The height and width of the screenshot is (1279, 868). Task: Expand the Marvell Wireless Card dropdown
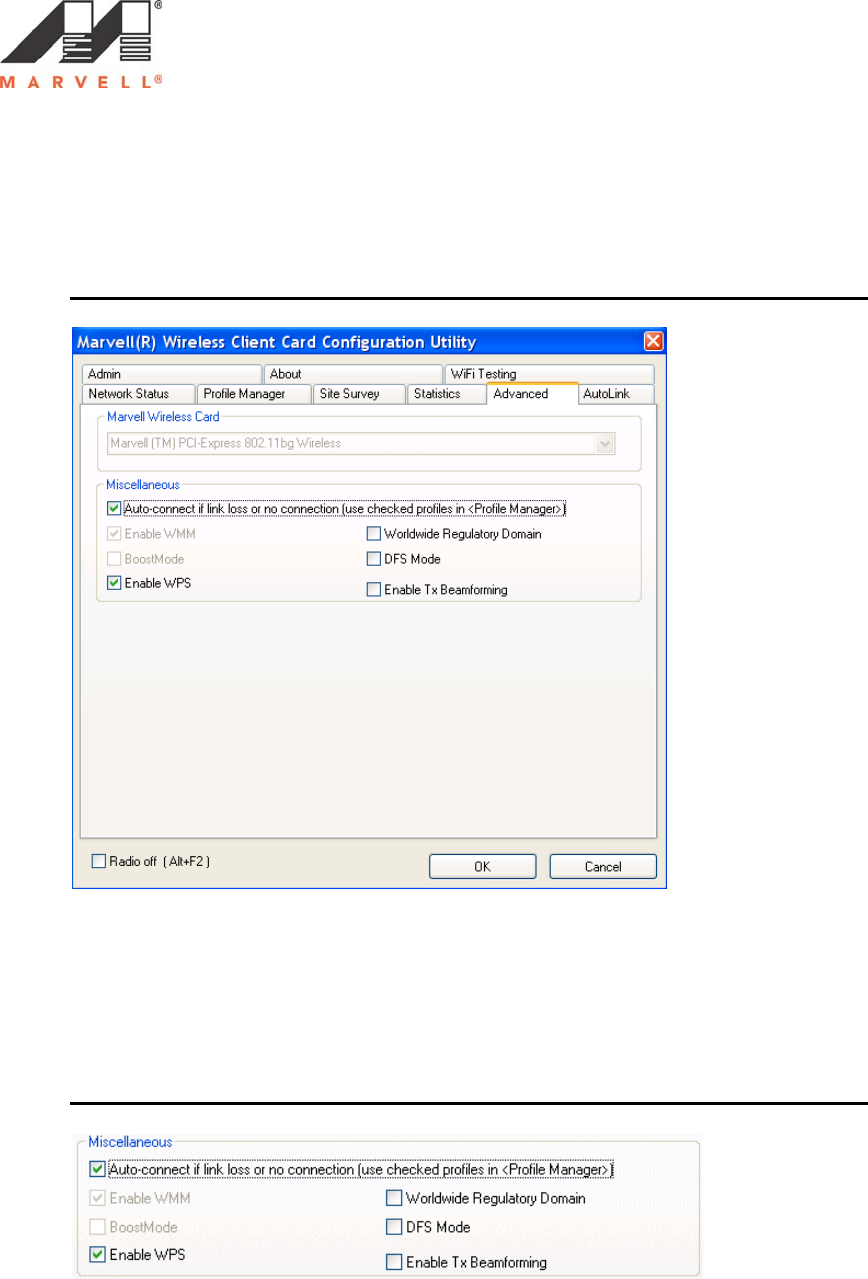(x=605, y=443)
